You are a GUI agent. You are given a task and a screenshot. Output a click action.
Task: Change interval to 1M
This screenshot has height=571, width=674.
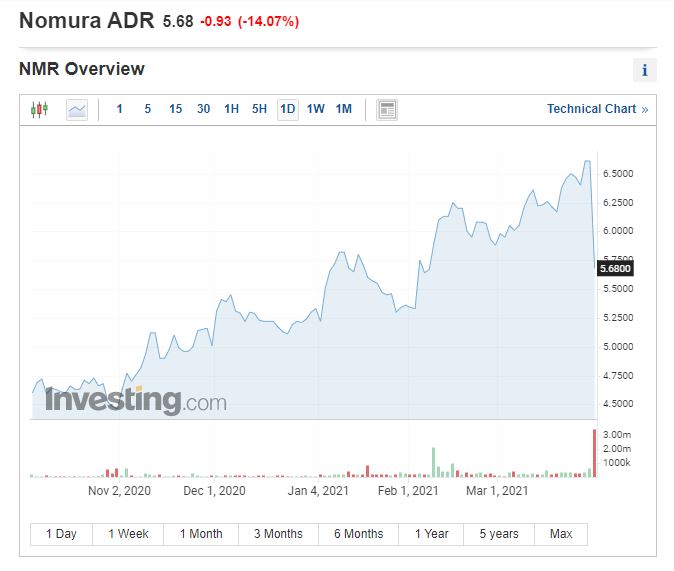(344, 109)
